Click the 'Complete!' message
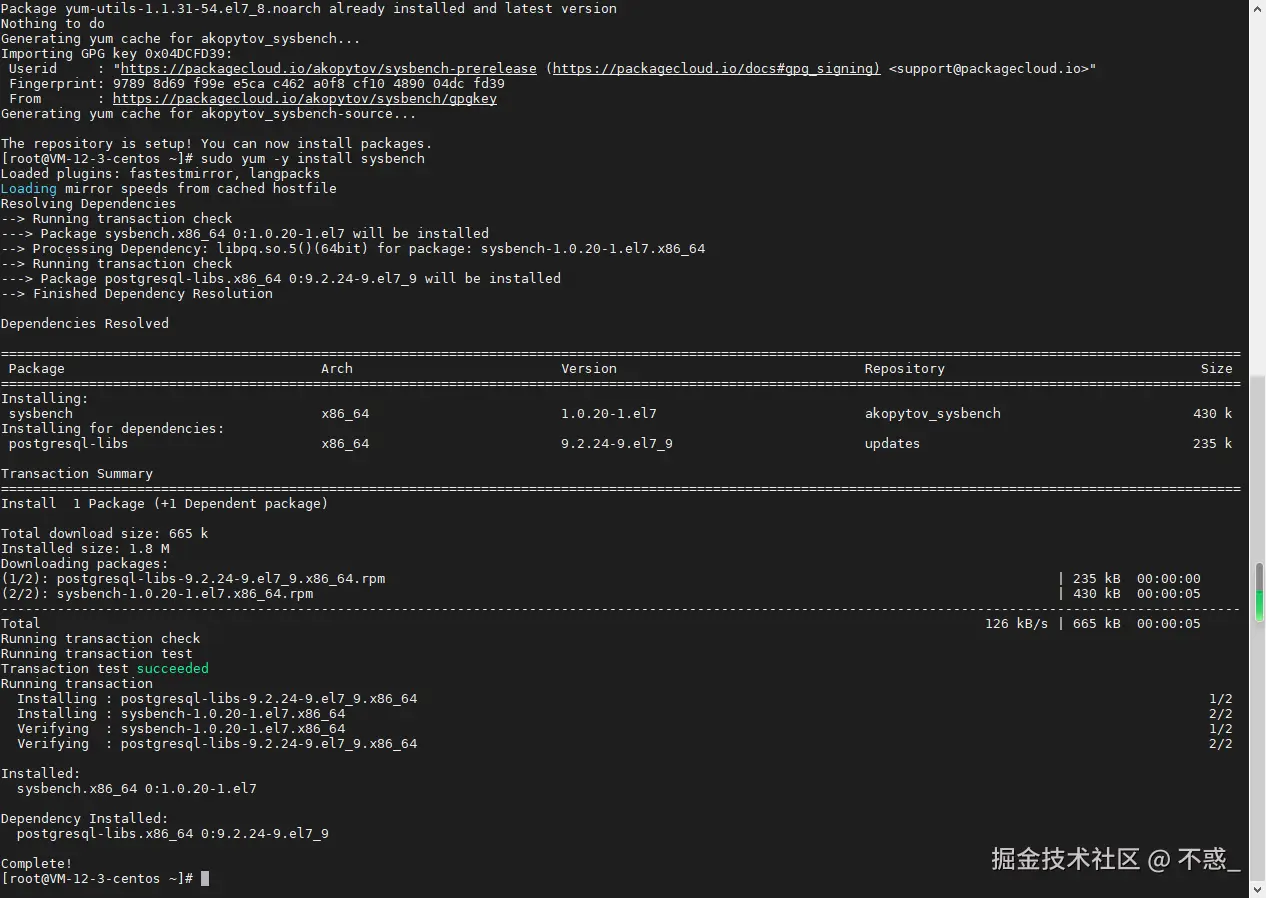 click(37, 864)
